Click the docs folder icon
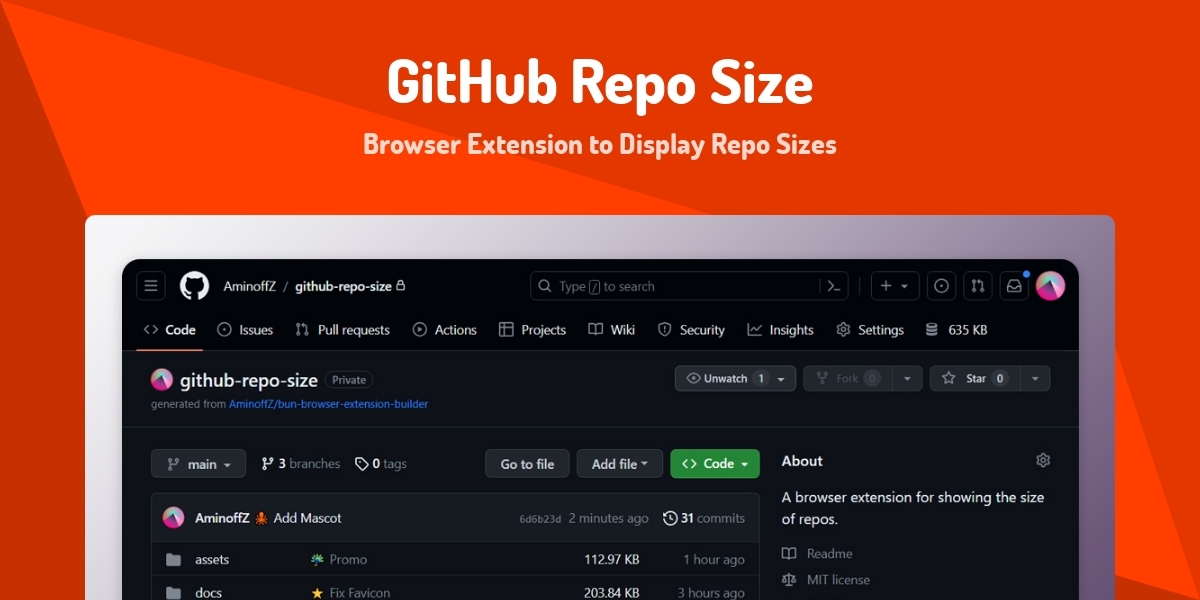Viewport: 1200px width, 600px height. 174,592
